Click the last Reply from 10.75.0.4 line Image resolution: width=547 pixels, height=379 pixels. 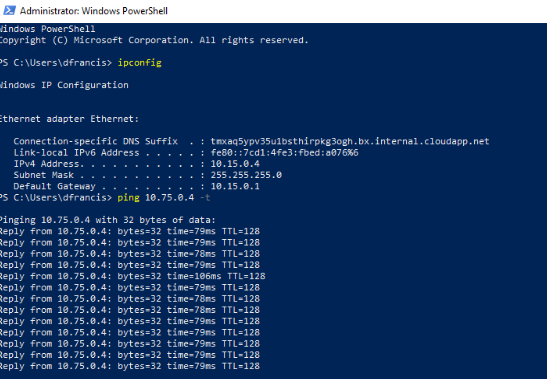click(x=130, y=366)
